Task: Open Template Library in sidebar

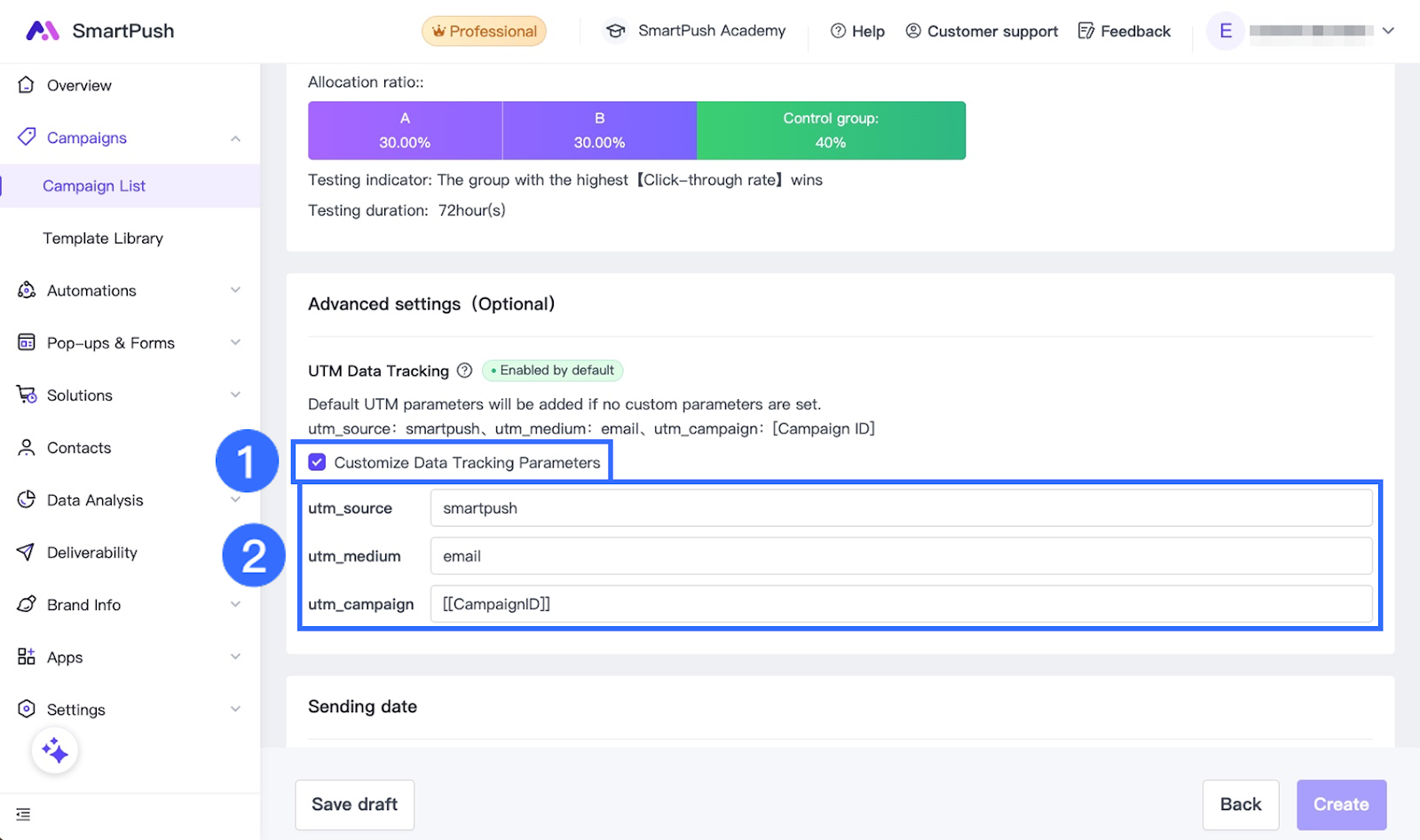Action: [103, 239]
